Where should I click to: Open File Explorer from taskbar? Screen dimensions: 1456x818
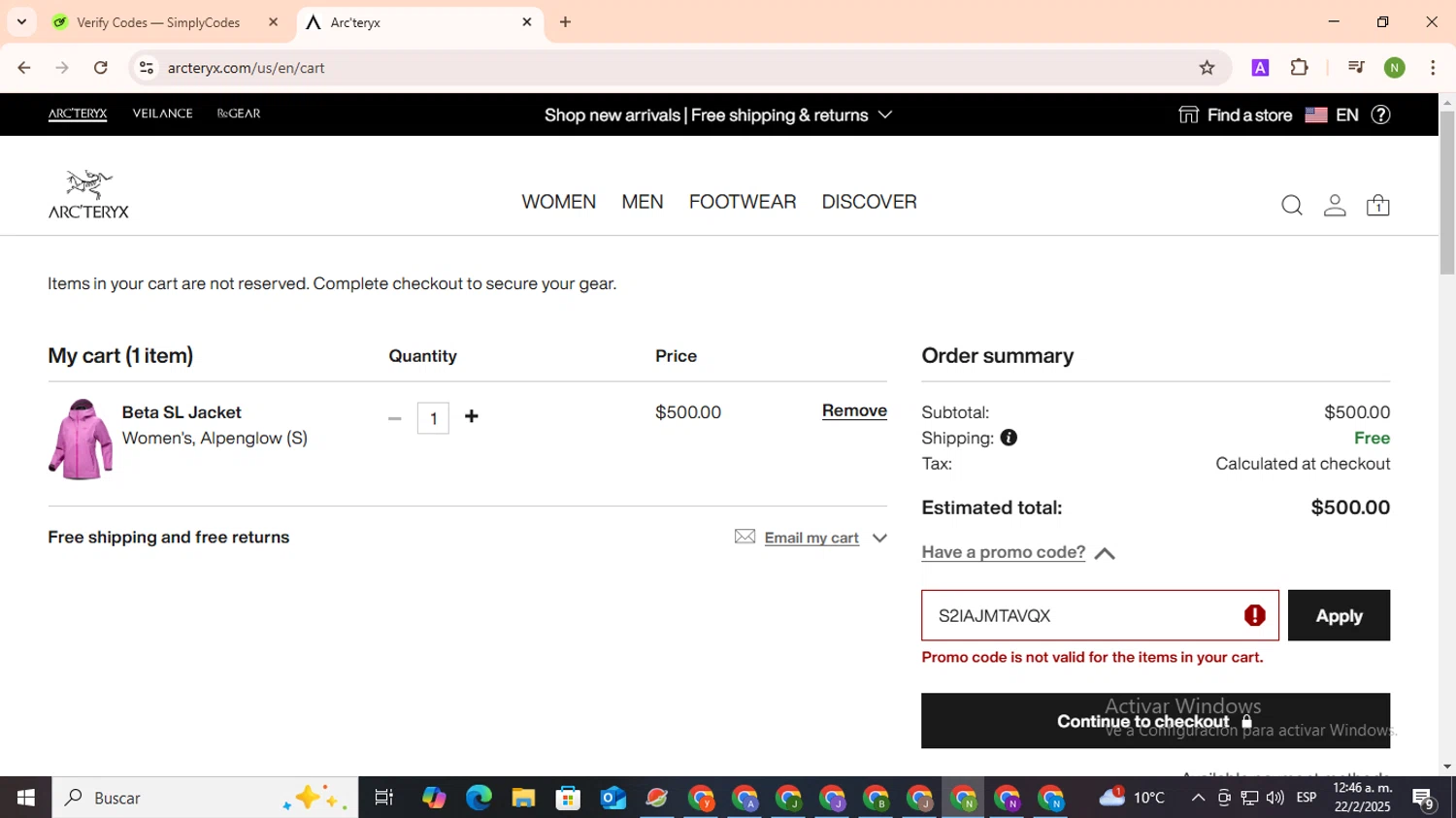pos(523,798)
